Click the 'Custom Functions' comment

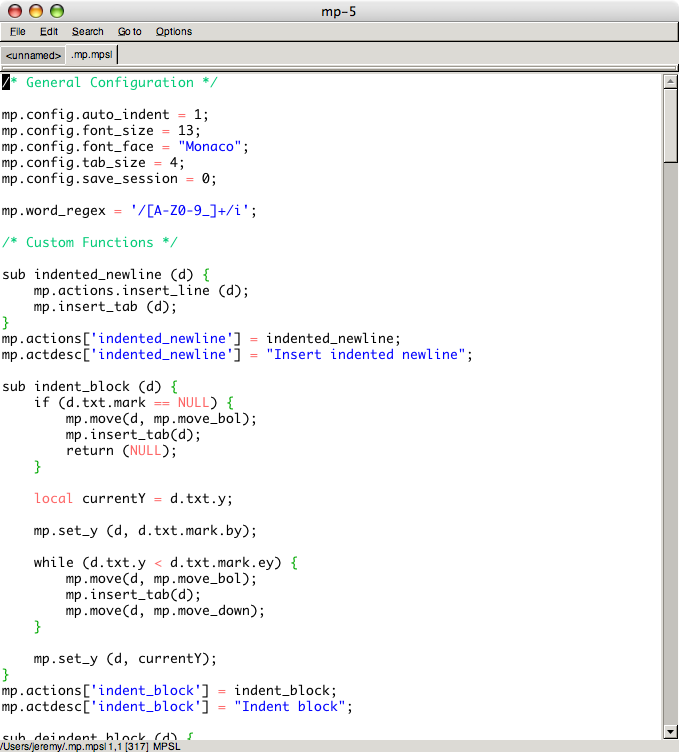90,243
